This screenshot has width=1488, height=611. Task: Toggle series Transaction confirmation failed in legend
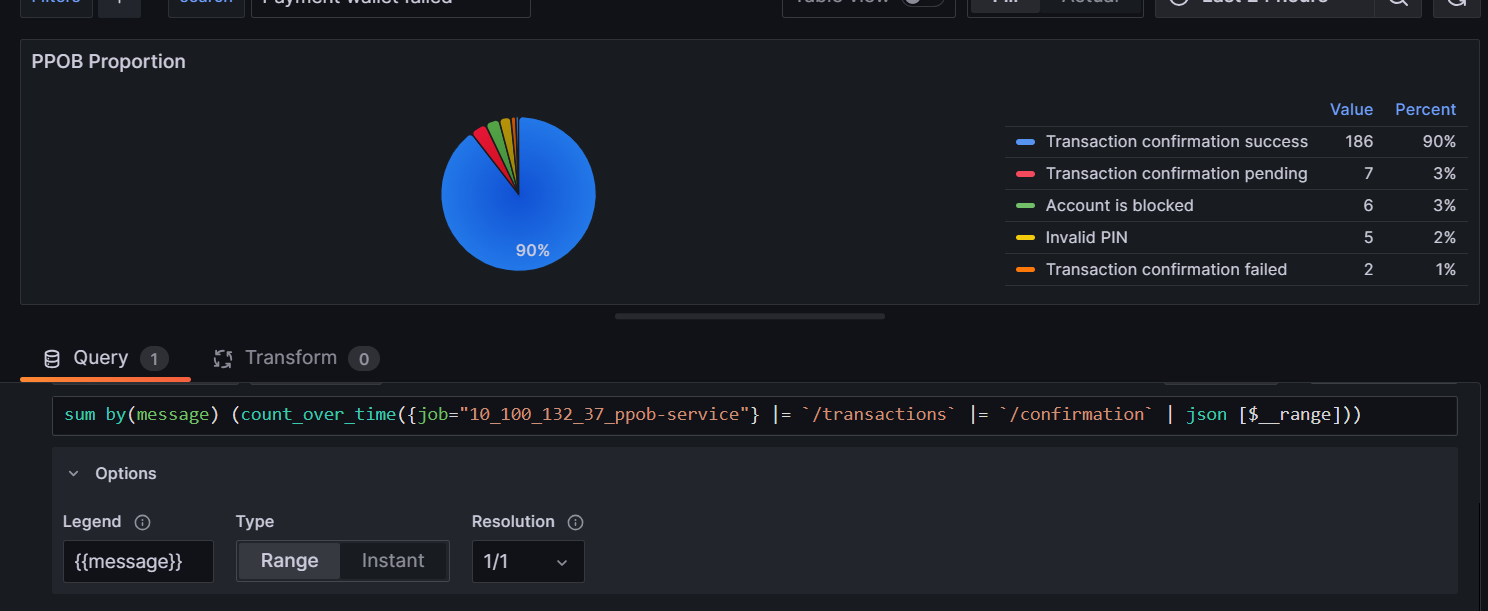coord(1166,270)
